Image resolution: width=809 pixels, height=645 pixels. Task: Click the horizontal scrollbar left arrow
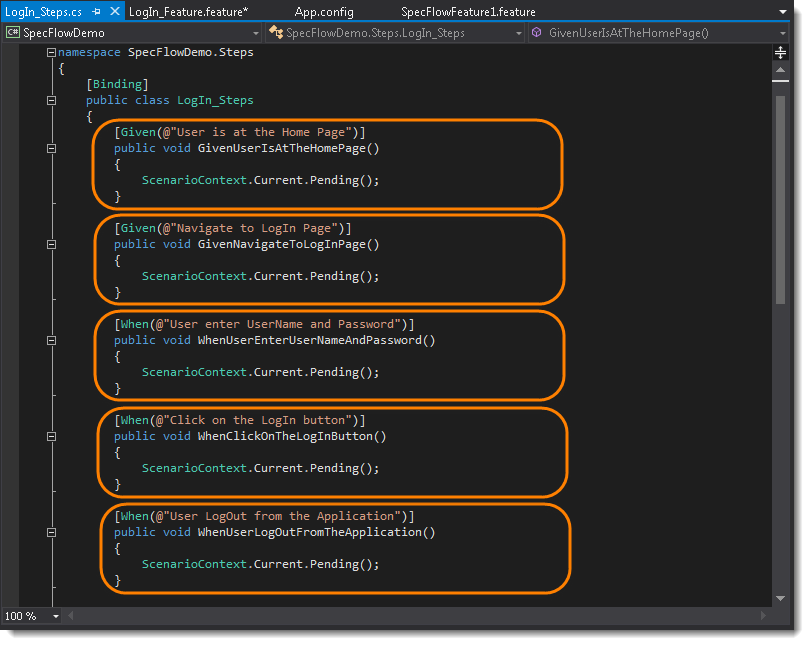(x=71, y=616)
